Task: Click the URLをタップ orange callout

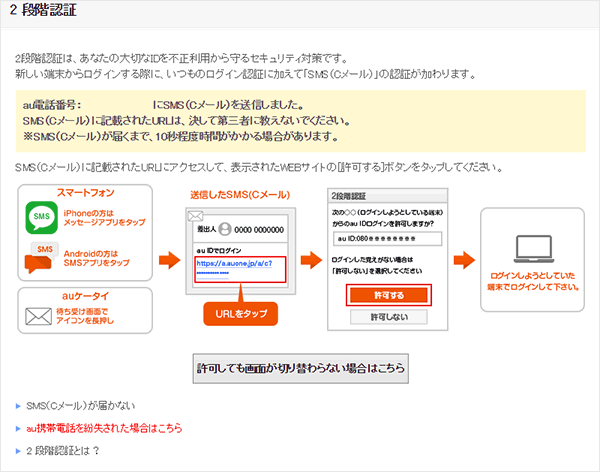Action: tap(241, 314)
